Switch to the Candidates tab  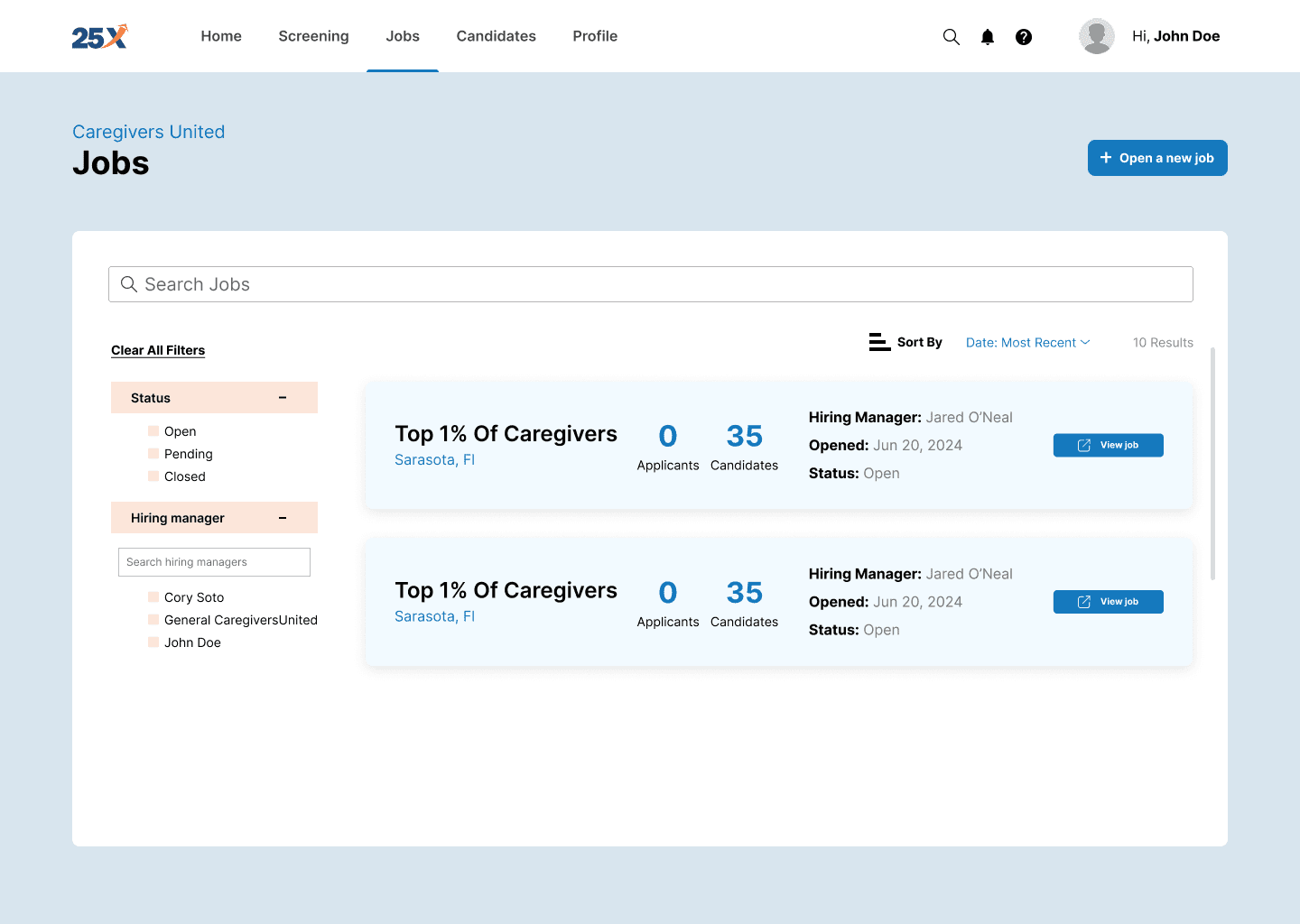tap(496, 36)
